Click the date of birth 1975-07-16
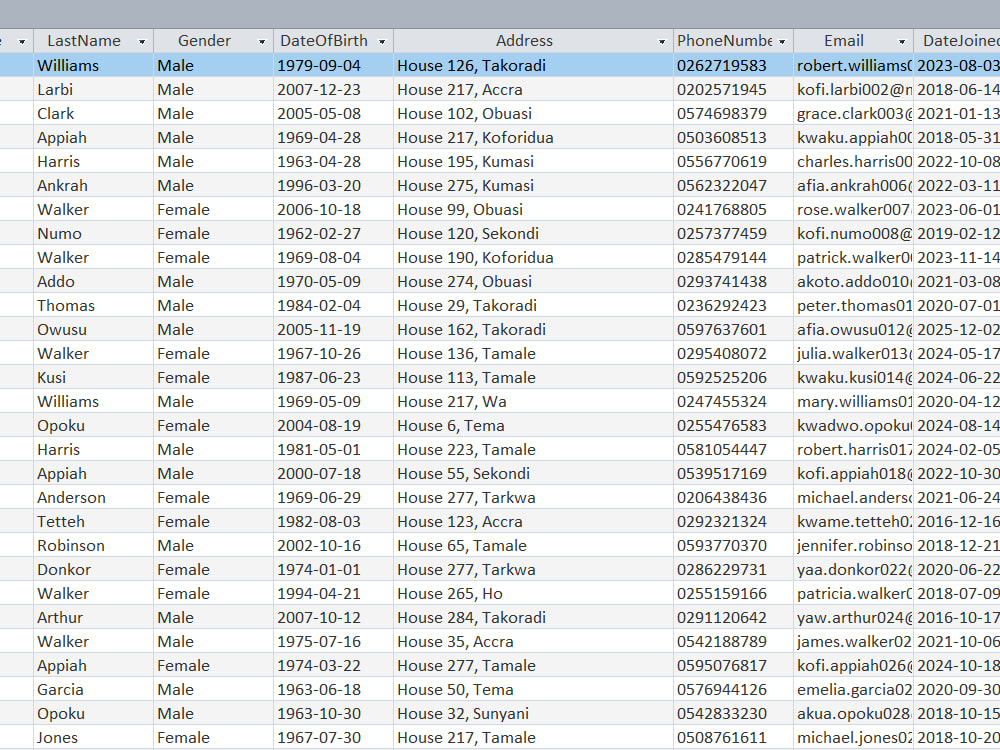 coord(333,642)
